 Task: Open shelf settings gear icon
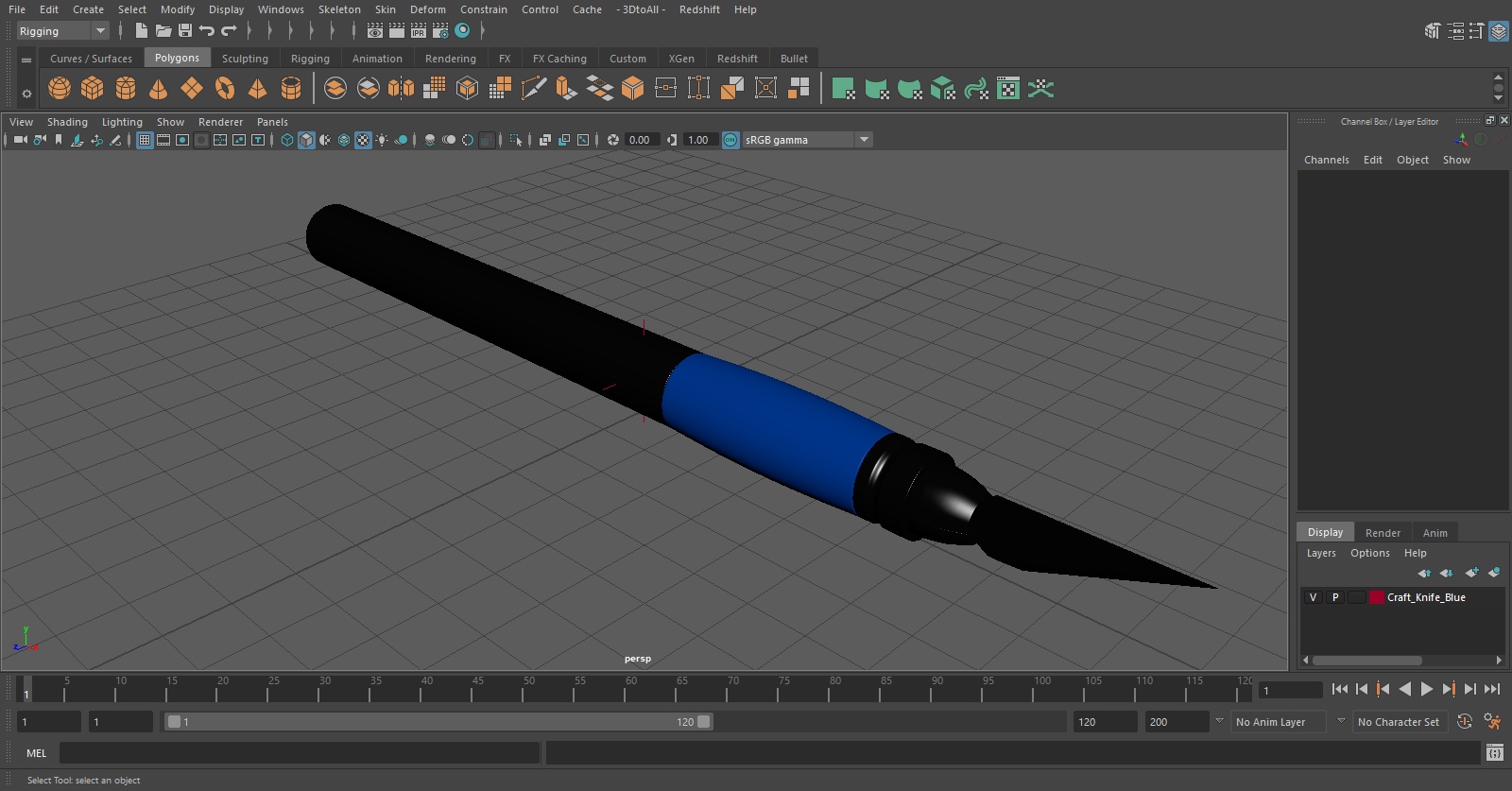tap(26, 93)
